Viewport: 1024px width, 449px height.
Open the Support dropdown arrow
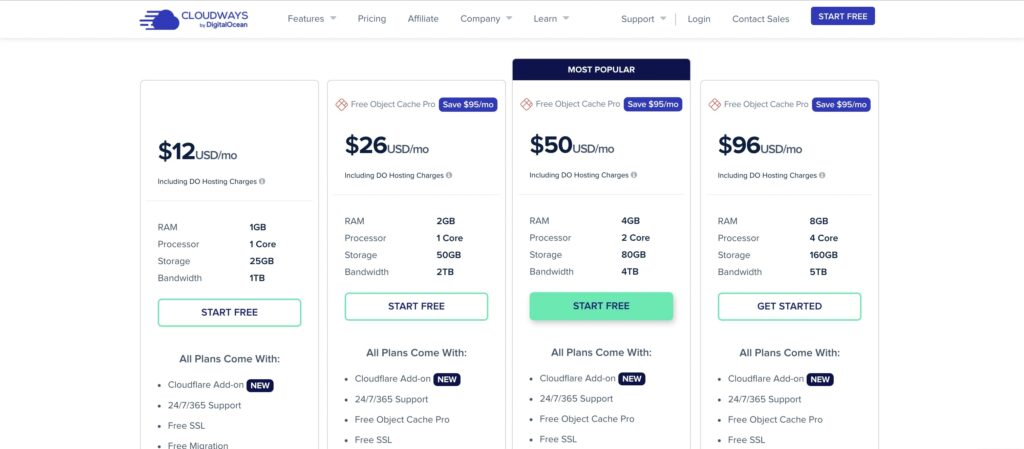click(664, 18)
